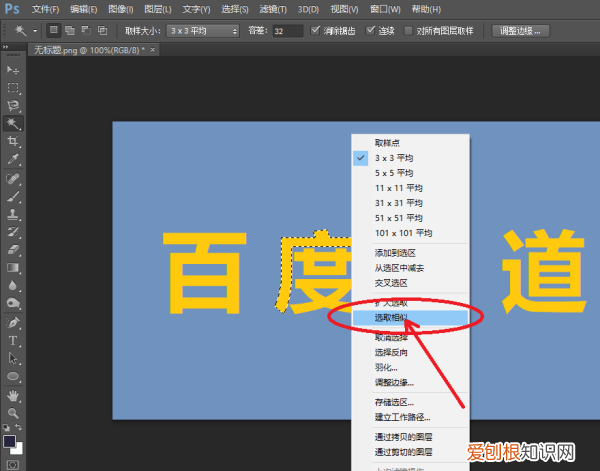The height and width of the screenshot is (471, 600).
Task: Open the 滤镜(T) menu
Action: pyautogui.click(x=273, y=9)
